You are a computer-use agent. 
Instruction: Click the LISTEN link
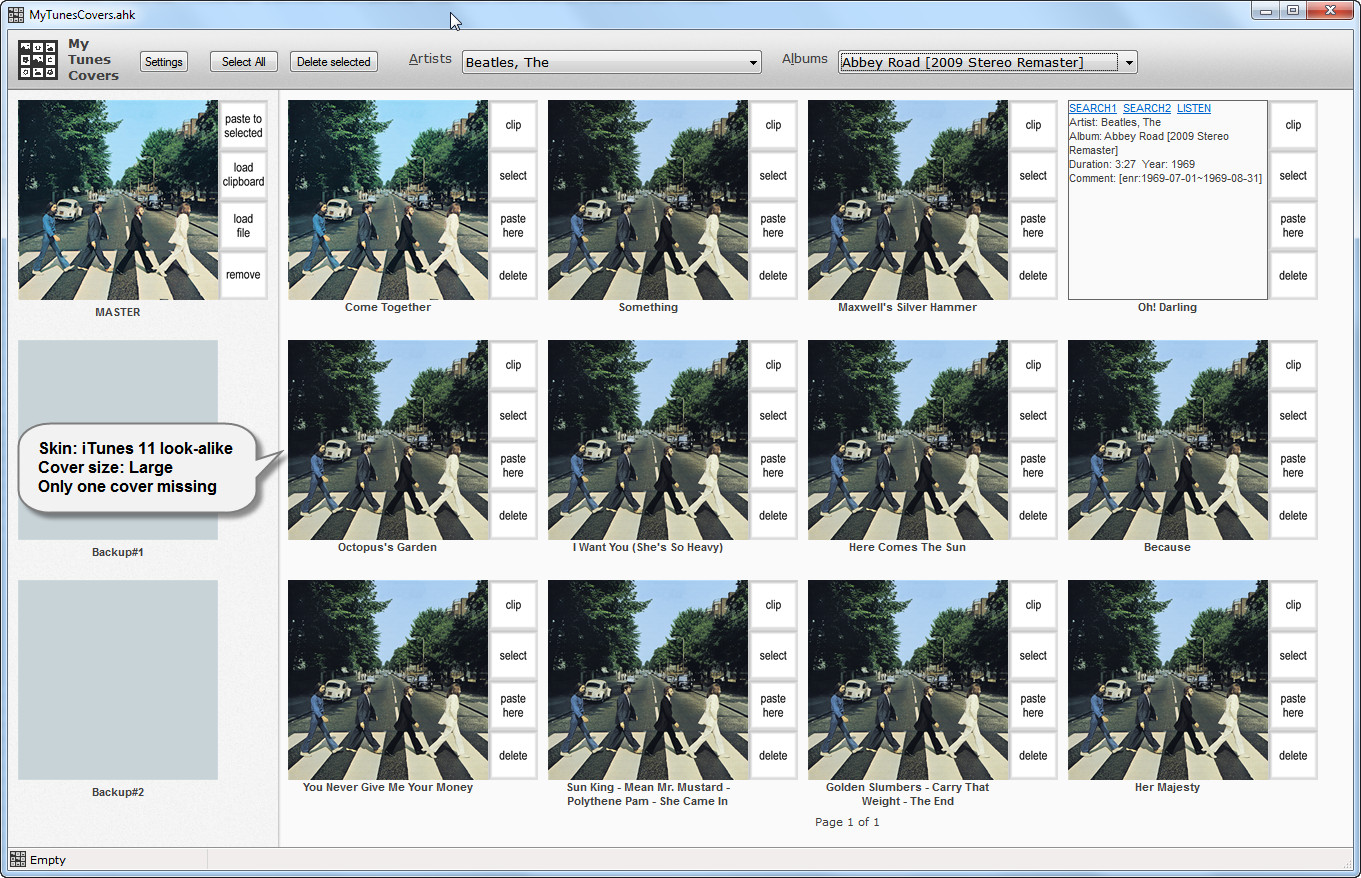(1194, 108)
